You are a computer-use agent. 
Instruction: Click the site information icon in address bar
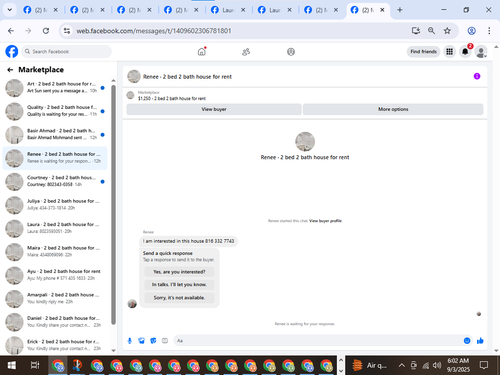point(67,31)
